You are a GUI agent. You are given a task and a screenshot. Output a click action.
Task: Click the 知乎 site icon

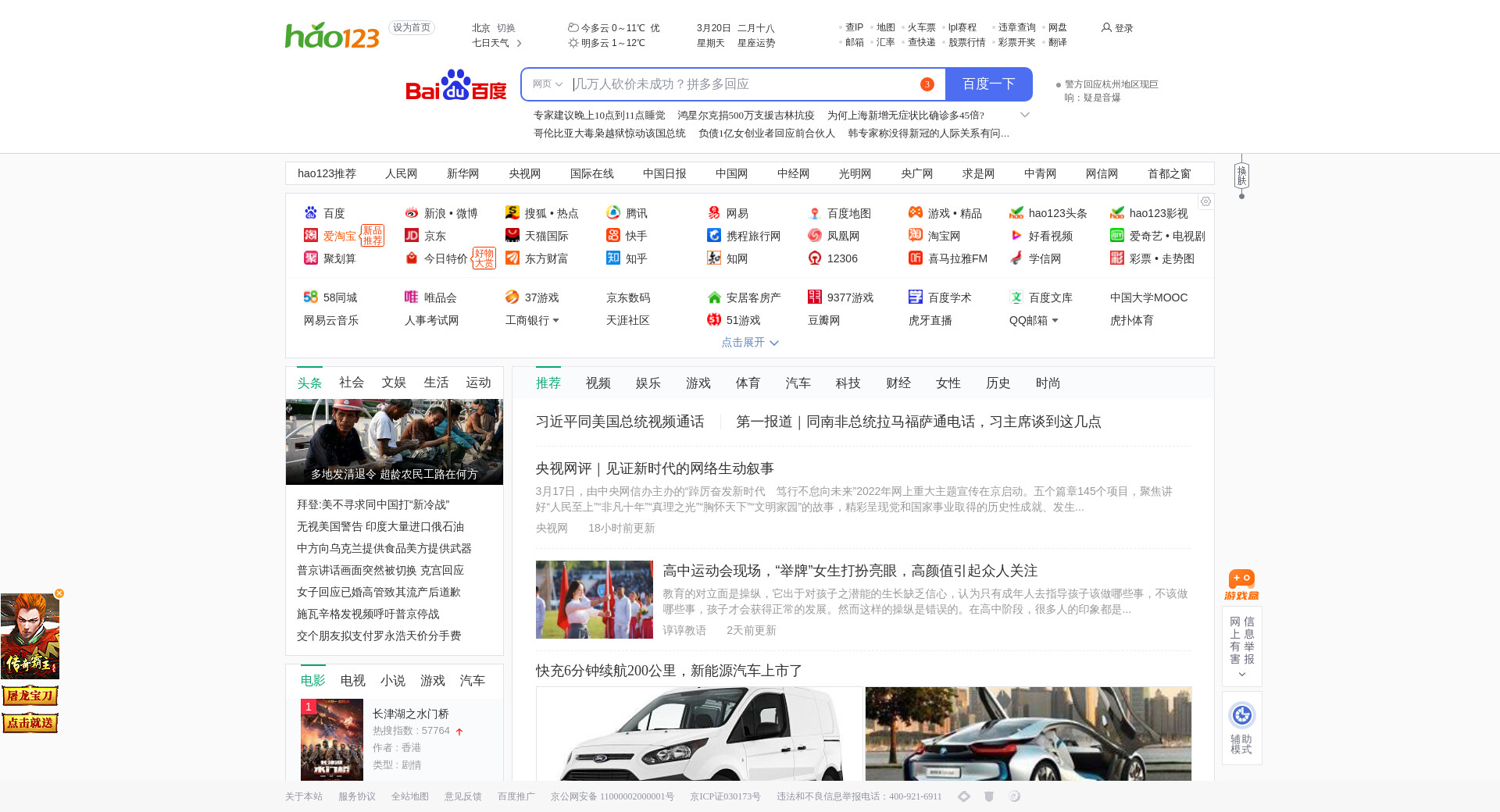[x=613, y=258]
